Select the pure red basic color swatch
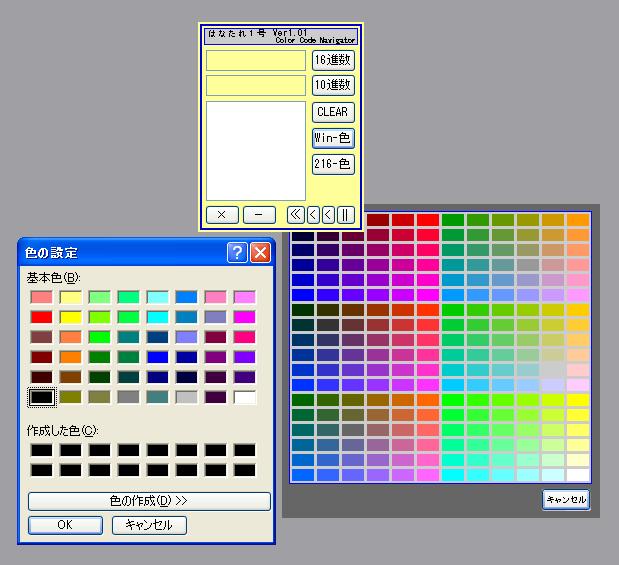 [42, 317]
